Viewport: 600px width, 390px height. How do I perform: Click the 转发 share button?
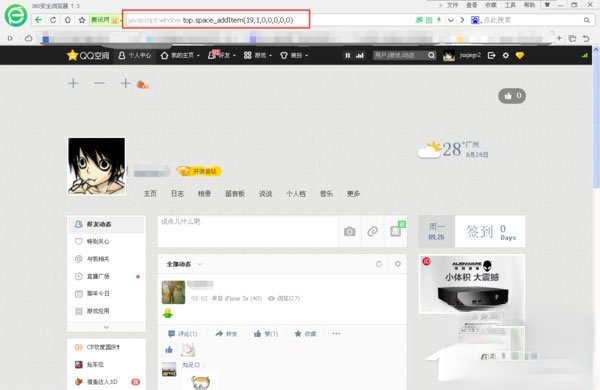[x=227, y=334]
